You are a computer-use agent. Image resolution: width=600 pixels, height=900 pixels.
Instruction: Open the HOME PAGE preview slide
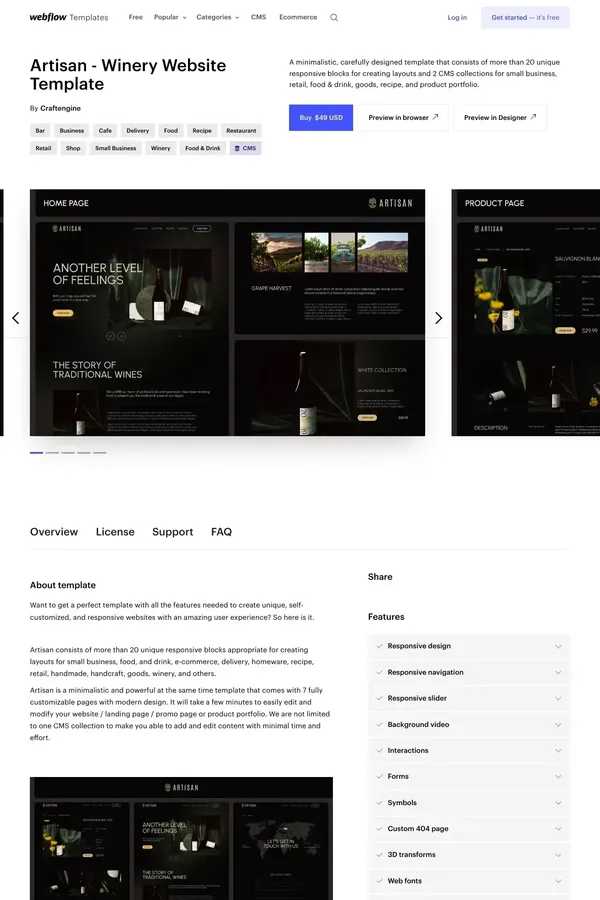coord(227,312)
